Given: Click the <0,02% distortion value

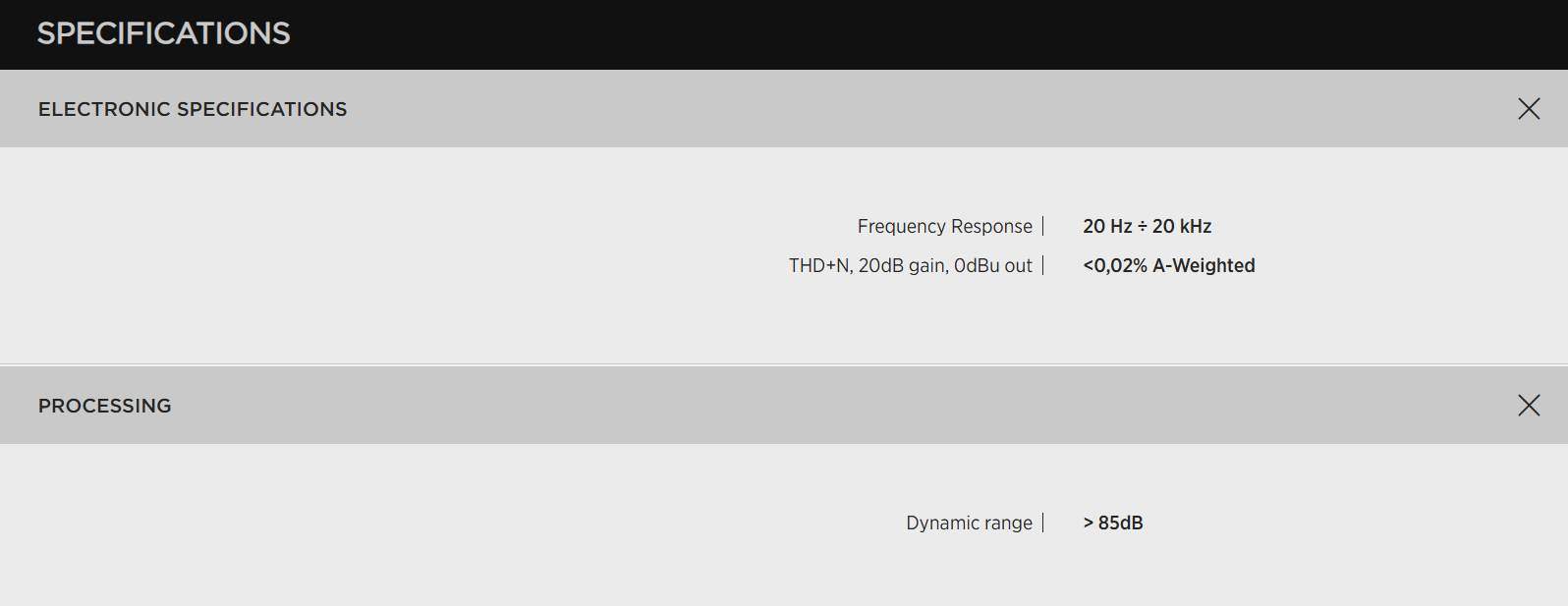Looking at the screenshot, I should click(1115, 266).
